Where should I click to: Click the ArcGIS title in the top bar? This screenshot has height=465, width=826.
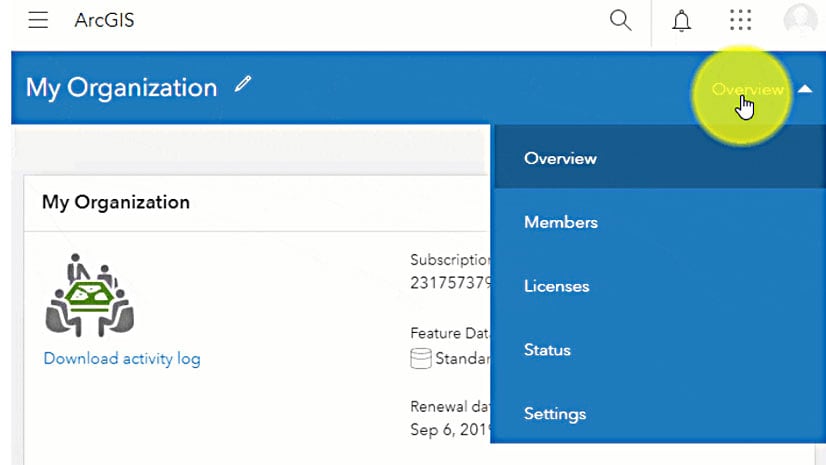[105, 20]
